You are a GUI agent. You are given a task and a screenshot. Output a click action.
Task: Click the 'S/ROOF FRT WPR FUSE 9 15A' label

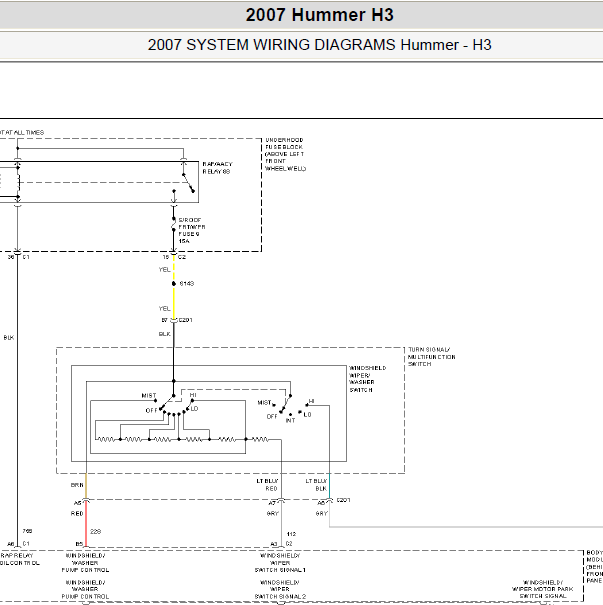click(191, 230)
